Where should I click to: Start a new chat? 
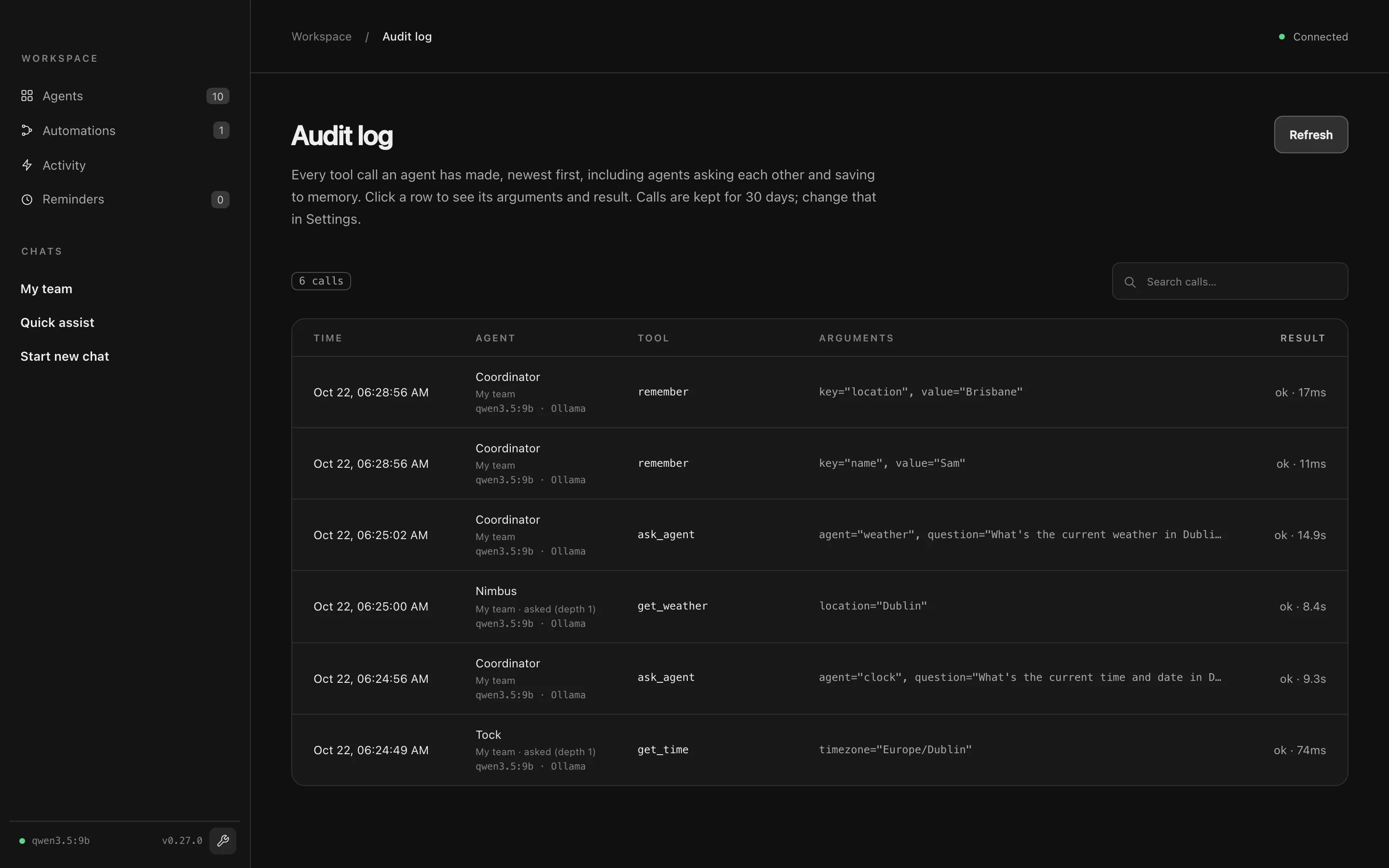click(65, 356)
